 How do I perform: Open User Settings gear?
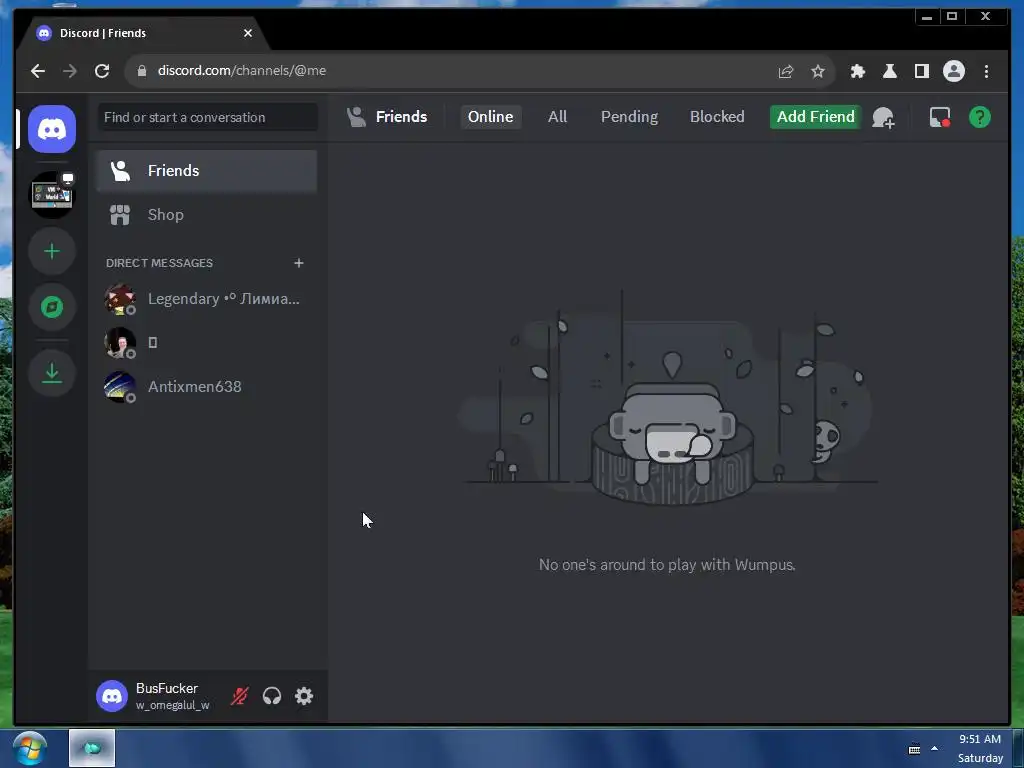click(304, 696)
